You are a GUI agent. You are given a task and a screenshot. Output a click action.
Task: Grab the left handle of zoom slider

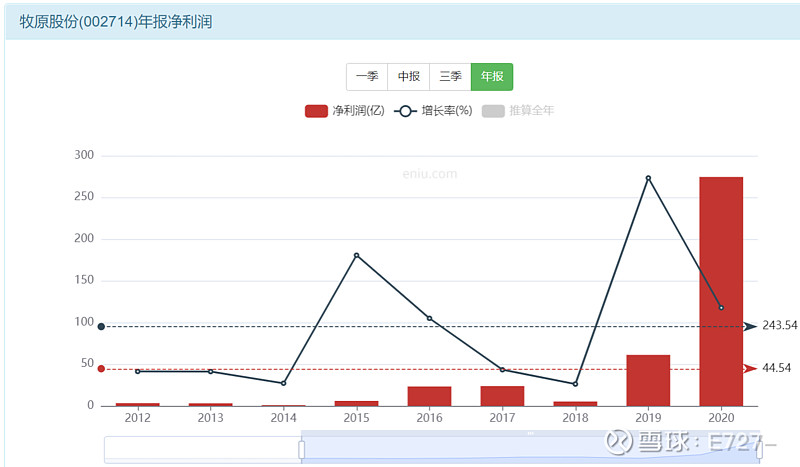coord(302,450)
